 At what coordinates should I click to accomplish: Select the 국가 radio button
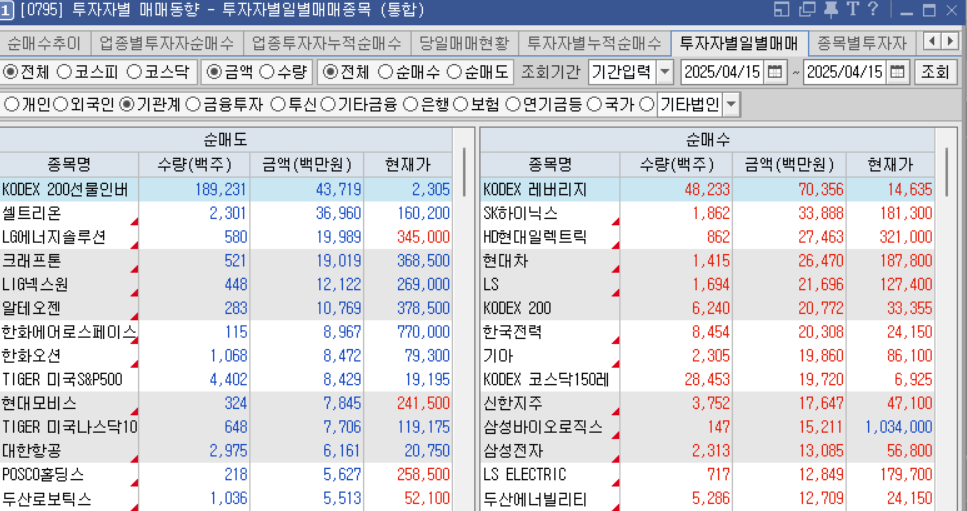point(594,105)
